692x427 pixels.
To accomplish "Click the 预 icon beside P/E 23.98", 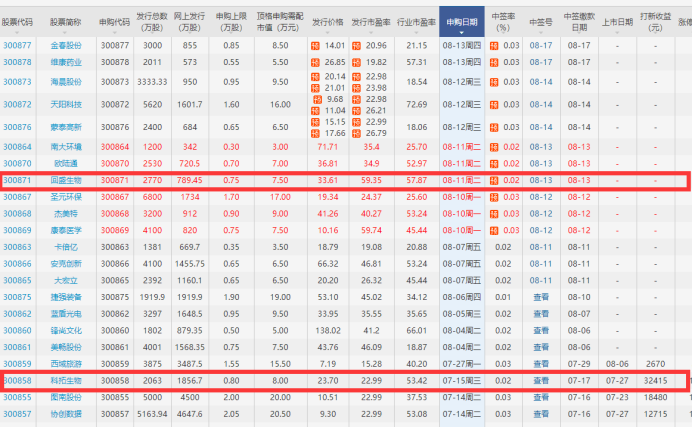I will [356, 88].
